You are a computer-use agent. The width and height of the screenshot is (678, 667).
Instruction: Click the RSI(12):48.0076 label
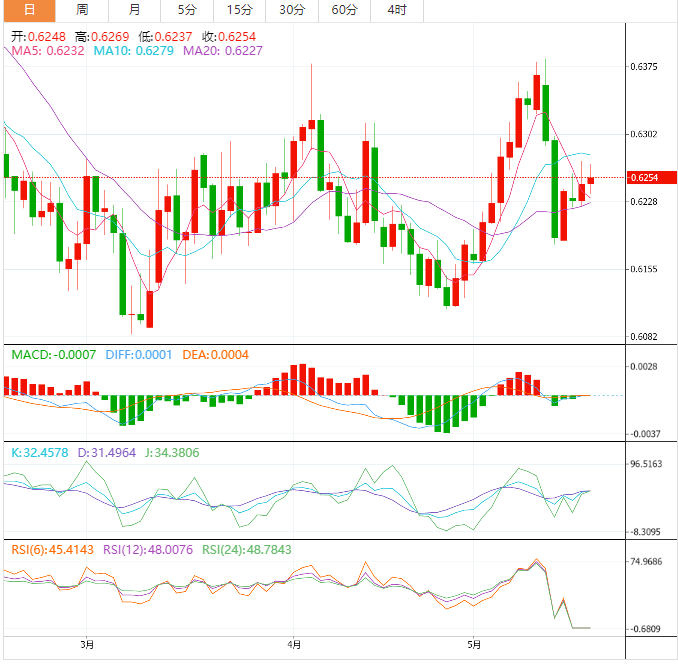(148, 550)
